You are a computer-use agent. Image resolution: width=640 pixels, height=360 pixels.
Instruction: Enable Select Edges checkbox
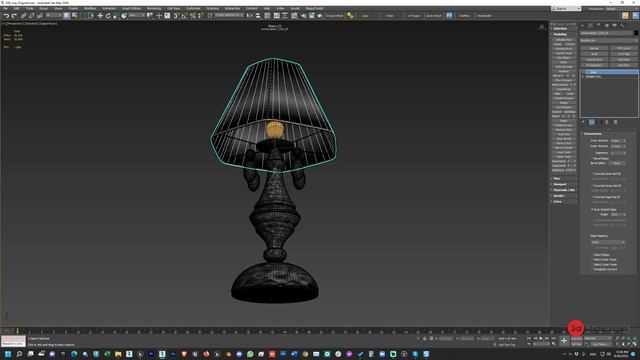(x=592, y=255)
